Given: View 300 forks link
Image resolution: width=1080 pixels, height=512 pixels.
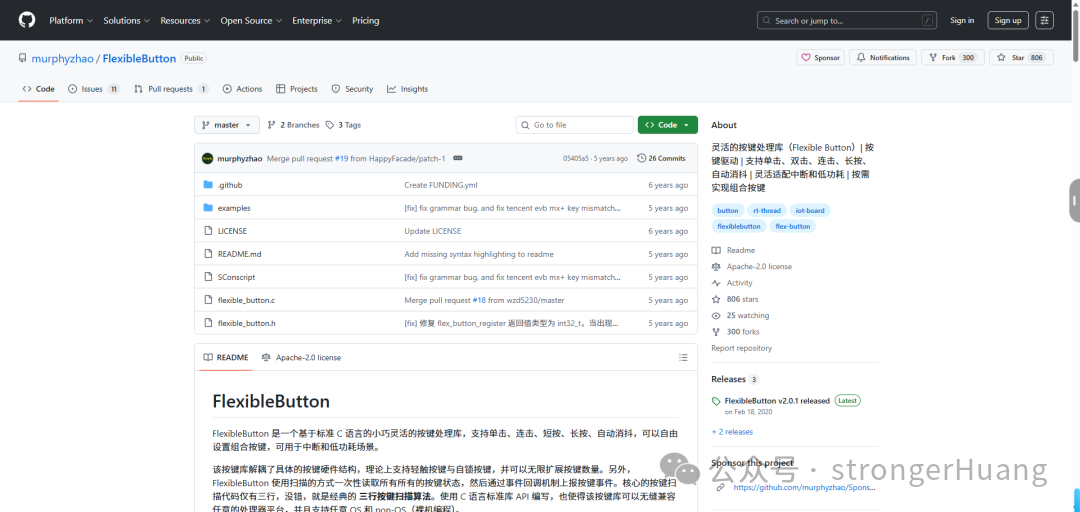Looking at the screenshot, I should coord(736,332).
